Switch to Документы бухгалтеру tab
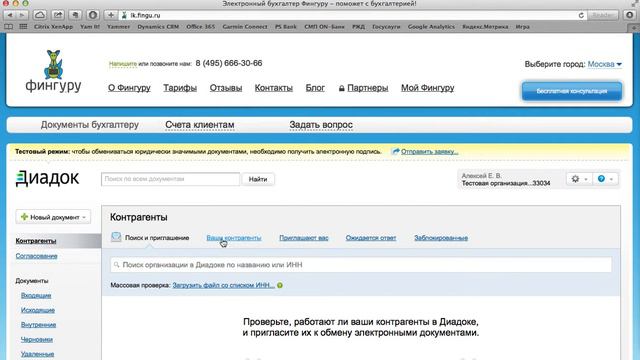The image size is (640, 360). (89, 125)
